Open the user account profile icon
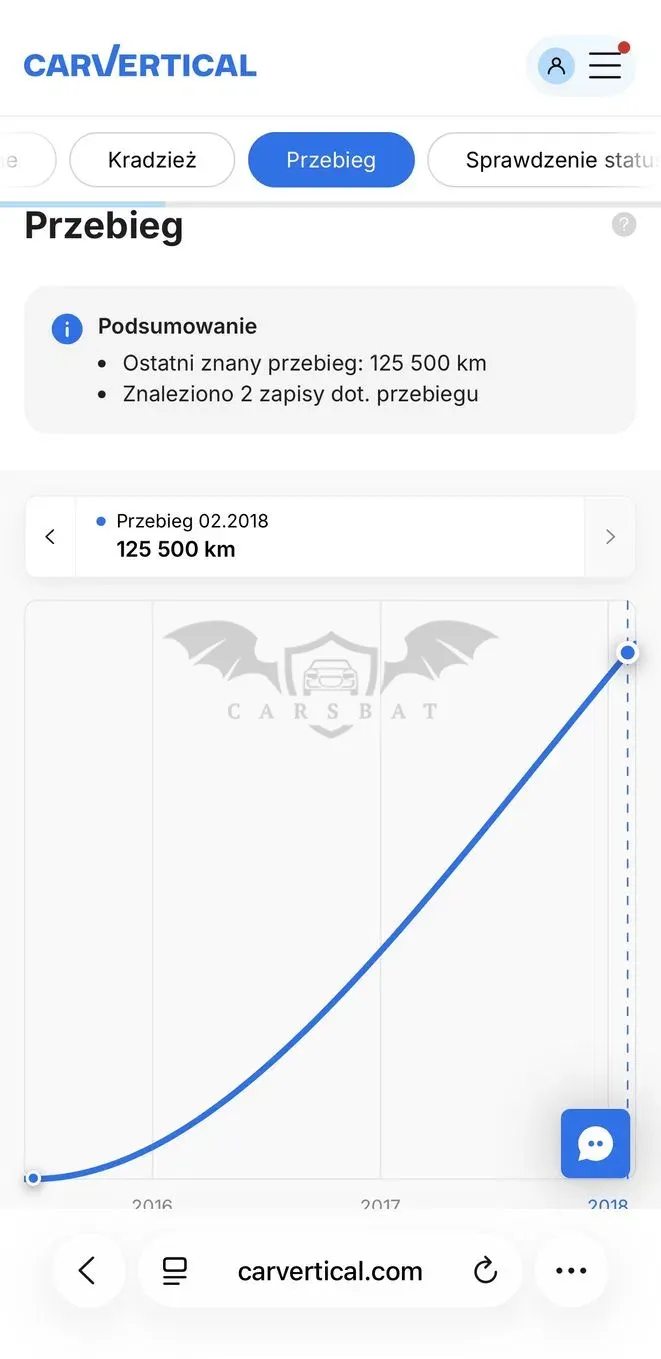This screenshot has height=1359, width=661. point(556,67)
